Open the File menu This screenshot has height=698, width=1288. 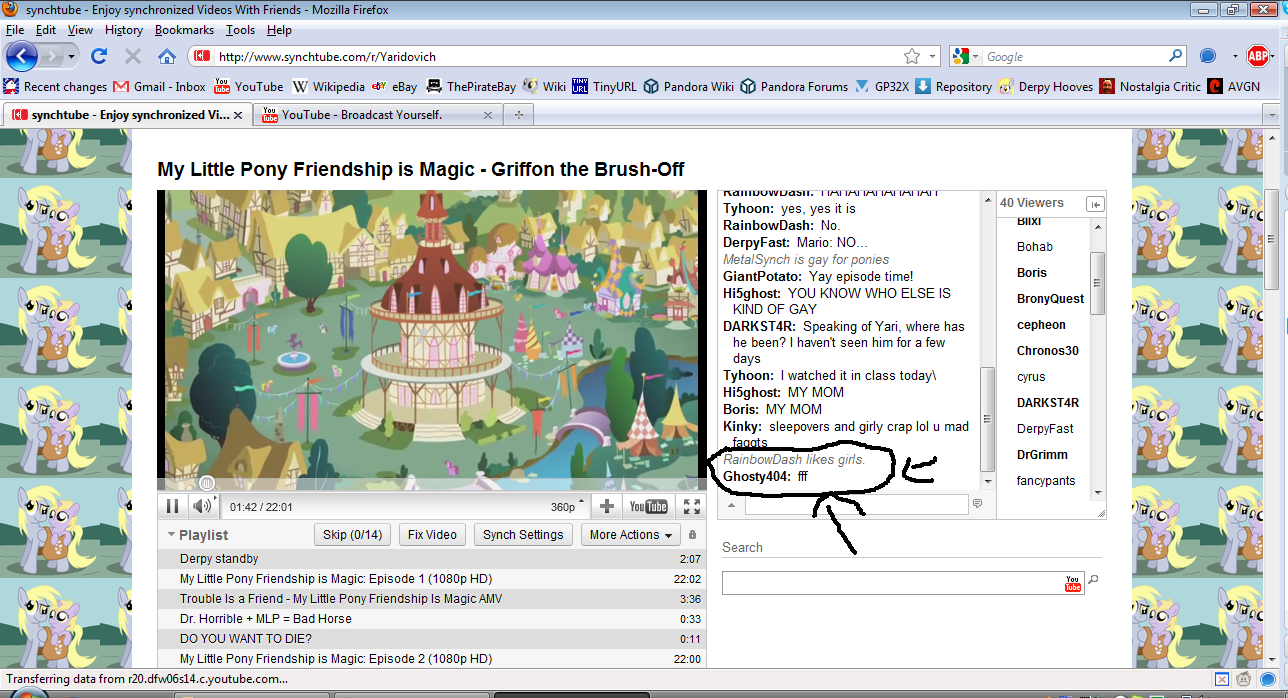coord(15,30)
